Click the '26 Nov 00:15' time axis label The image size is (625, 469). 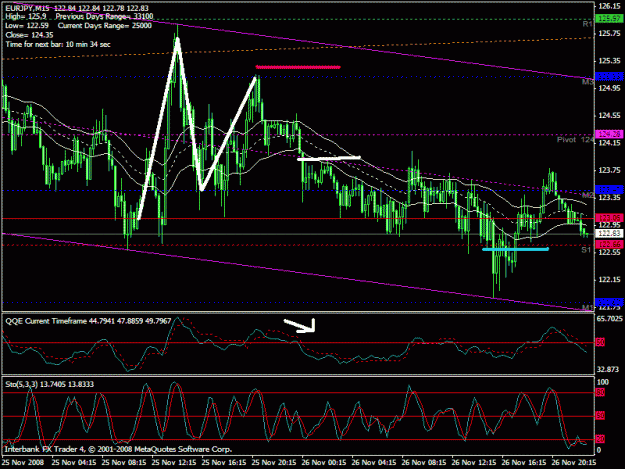click(324, 463)
